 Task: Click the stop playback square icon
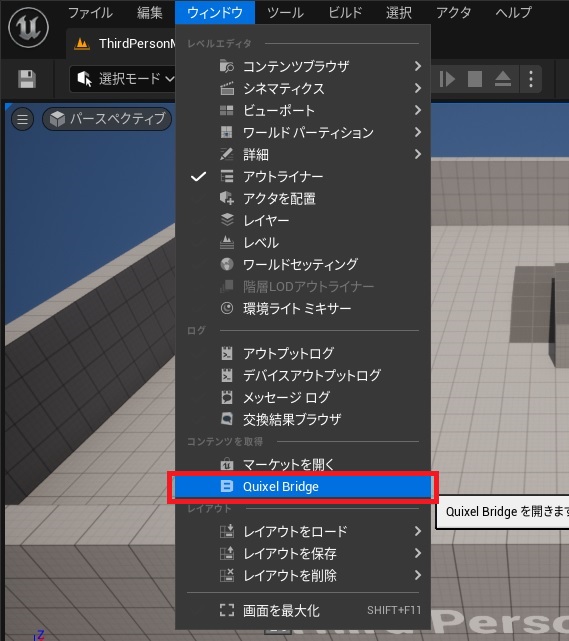[475, 78]
